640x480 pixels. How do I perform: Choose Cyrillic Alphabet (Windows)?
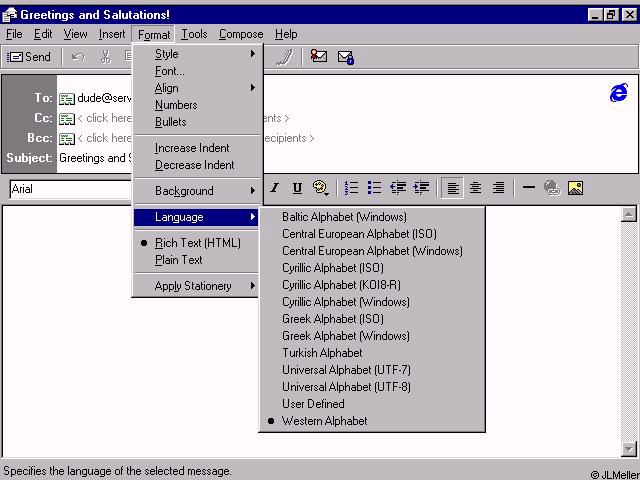click(372, 302)
